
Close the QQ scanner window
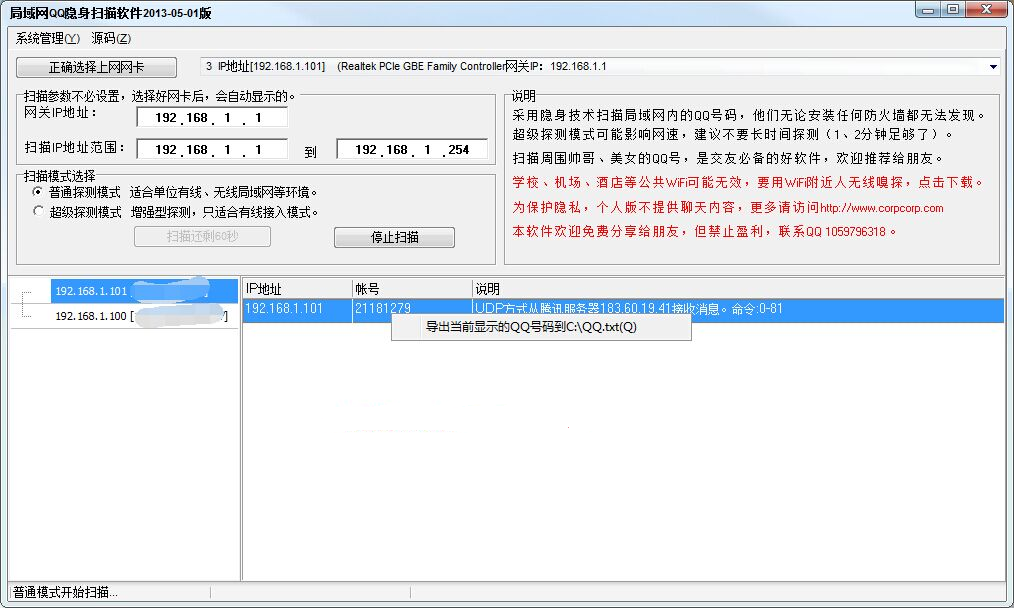pos(987,9)
